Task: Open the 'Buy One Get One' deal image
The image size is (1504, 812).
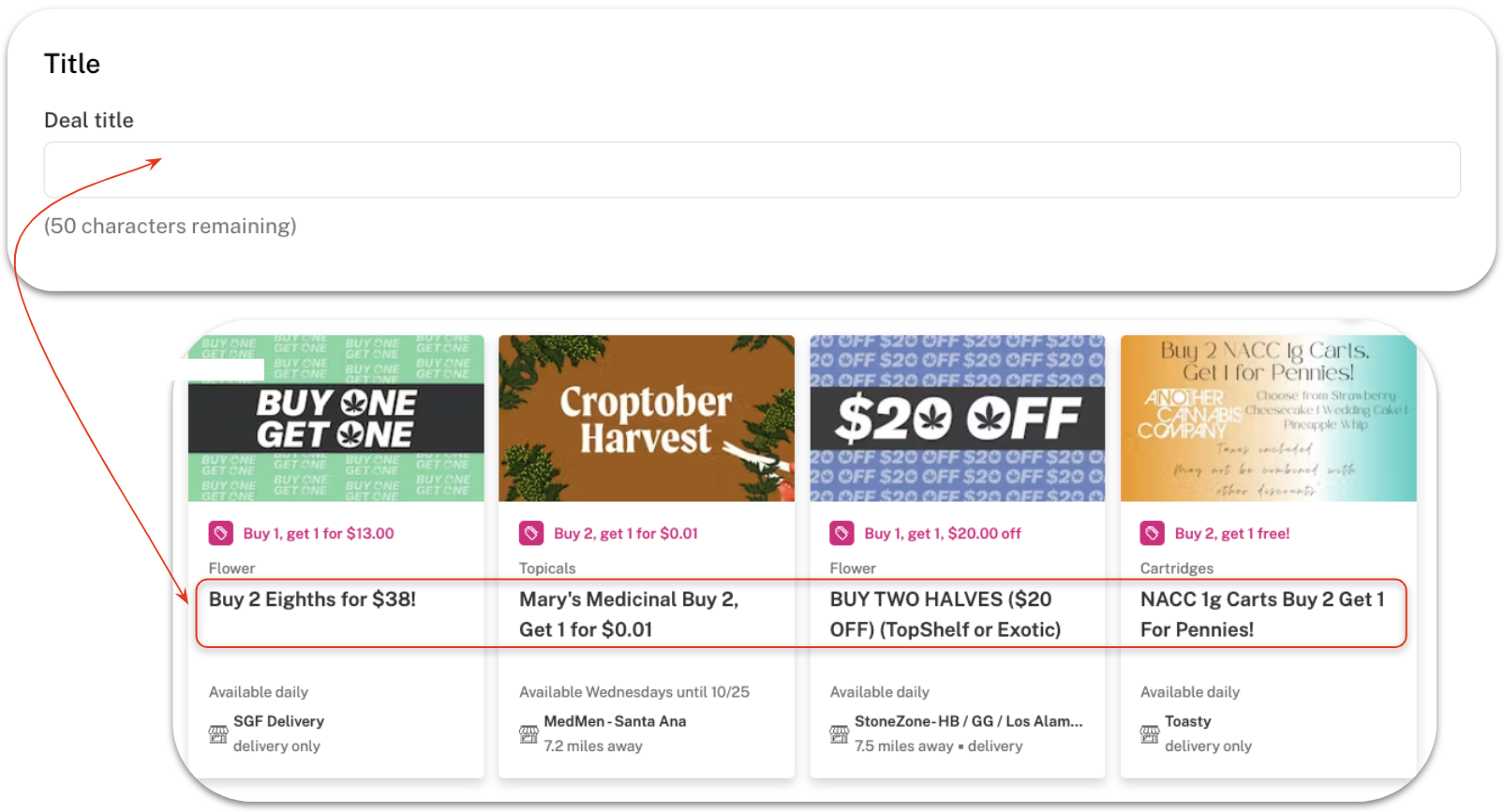Action: click(336, 418)
